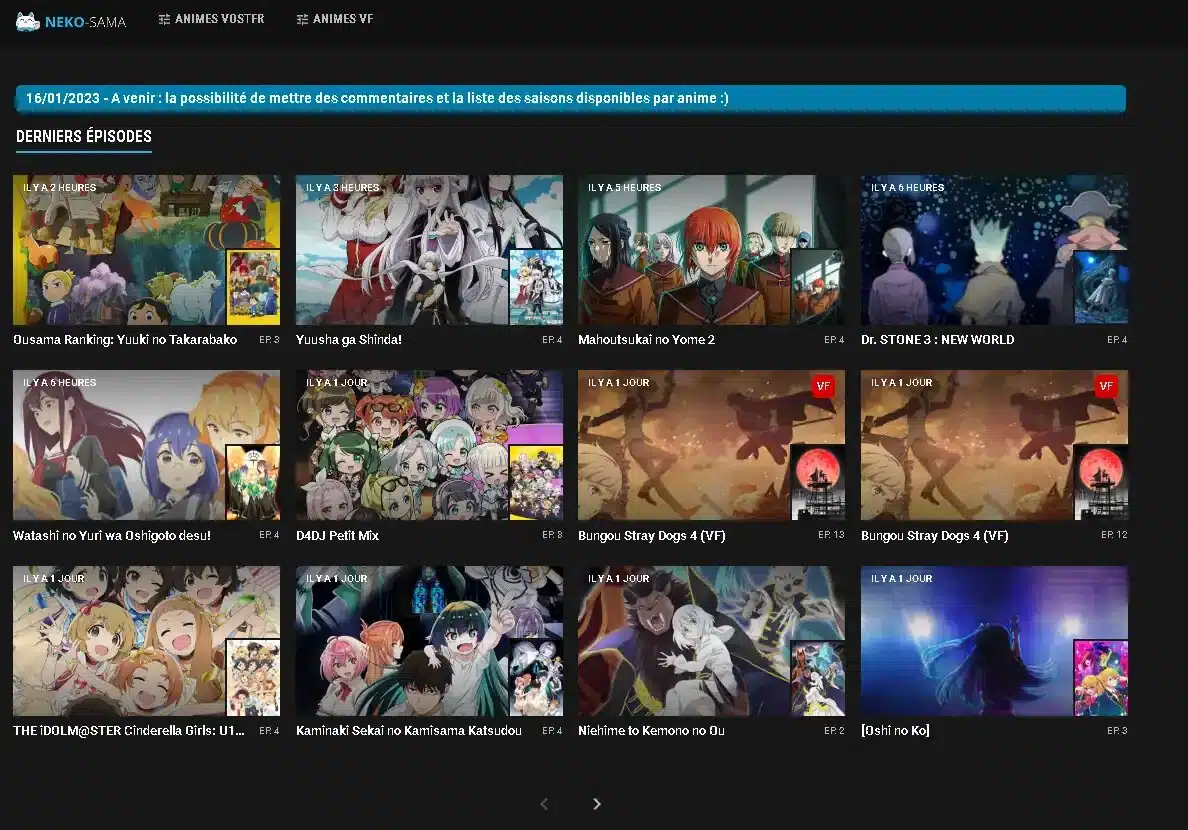Click EP 2 label of Niehime to Kemono no Ou
The width and height of the screenshot is (1188, 830).
[x=834, y=730]
